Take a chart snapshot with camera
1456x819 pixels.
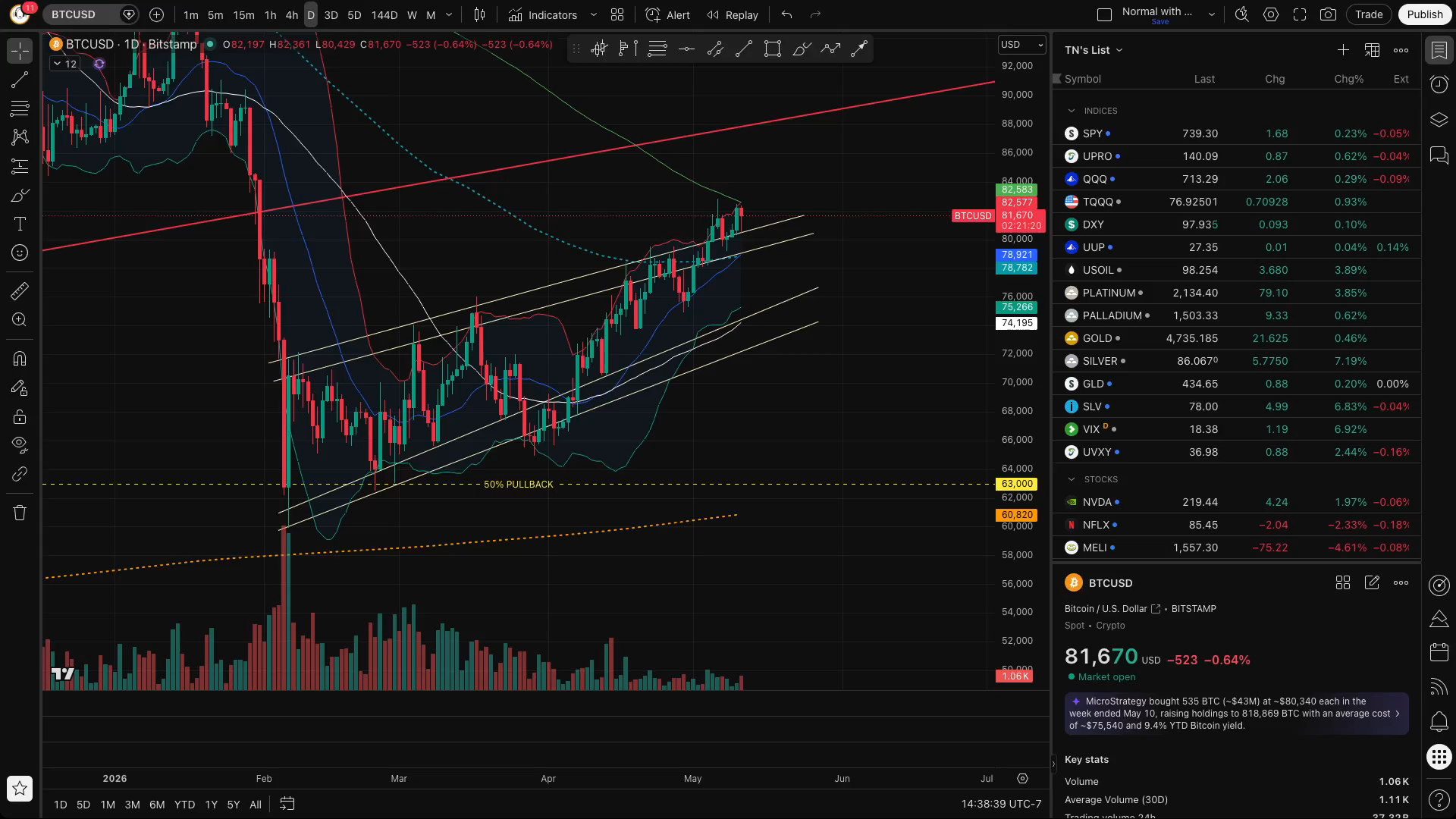pos(1328,14)
